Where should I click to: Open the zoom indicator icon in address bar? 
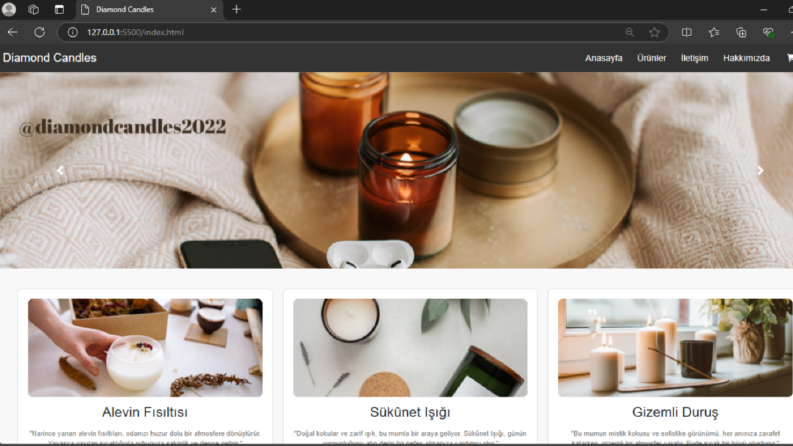[630, 32]
